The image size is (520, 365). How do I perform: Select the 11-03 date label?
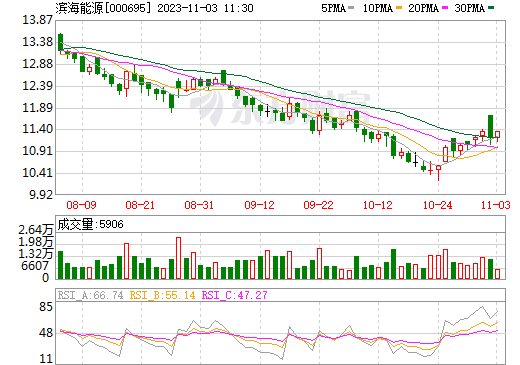(496, 205)
